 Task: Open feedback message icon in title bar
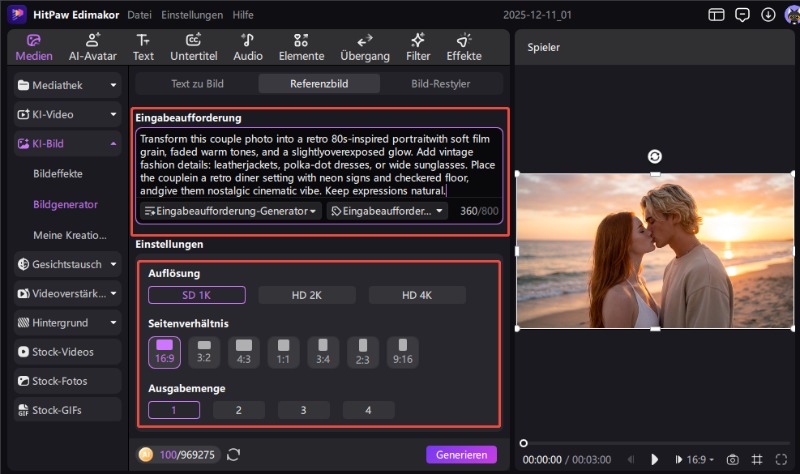pos(742,15)
